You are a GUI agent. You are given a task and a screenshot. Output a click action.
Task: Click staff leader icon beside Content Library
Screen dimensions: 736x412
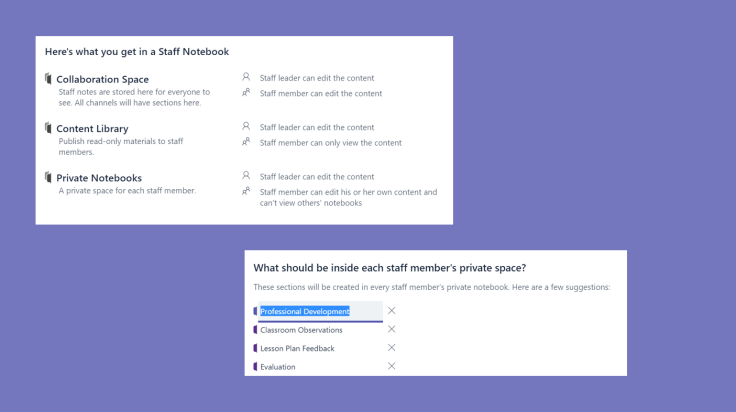[x=246, y=126]
